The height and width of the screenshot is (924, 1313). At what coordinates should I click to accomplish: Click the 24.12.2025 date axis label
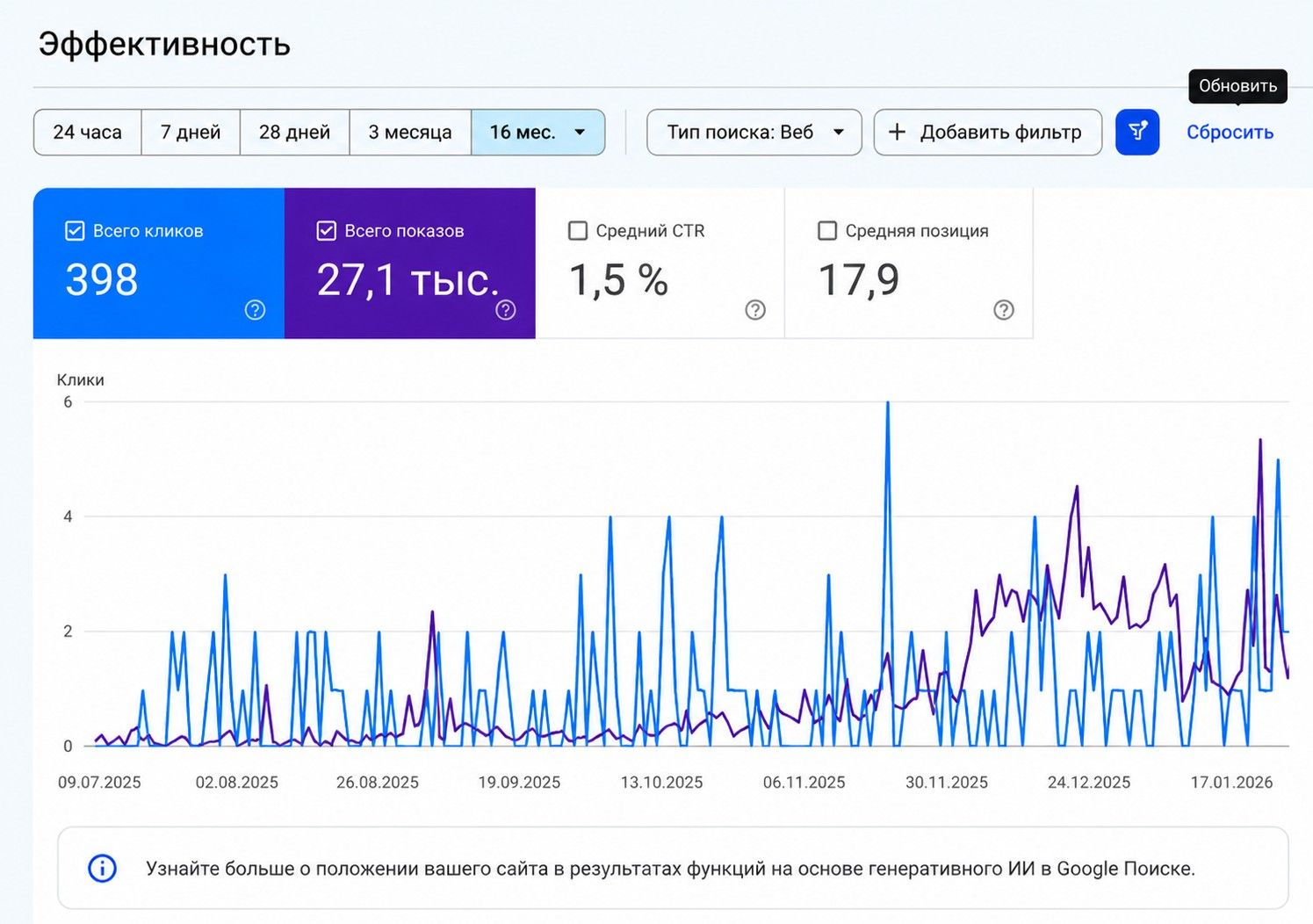coord(1089,783)
